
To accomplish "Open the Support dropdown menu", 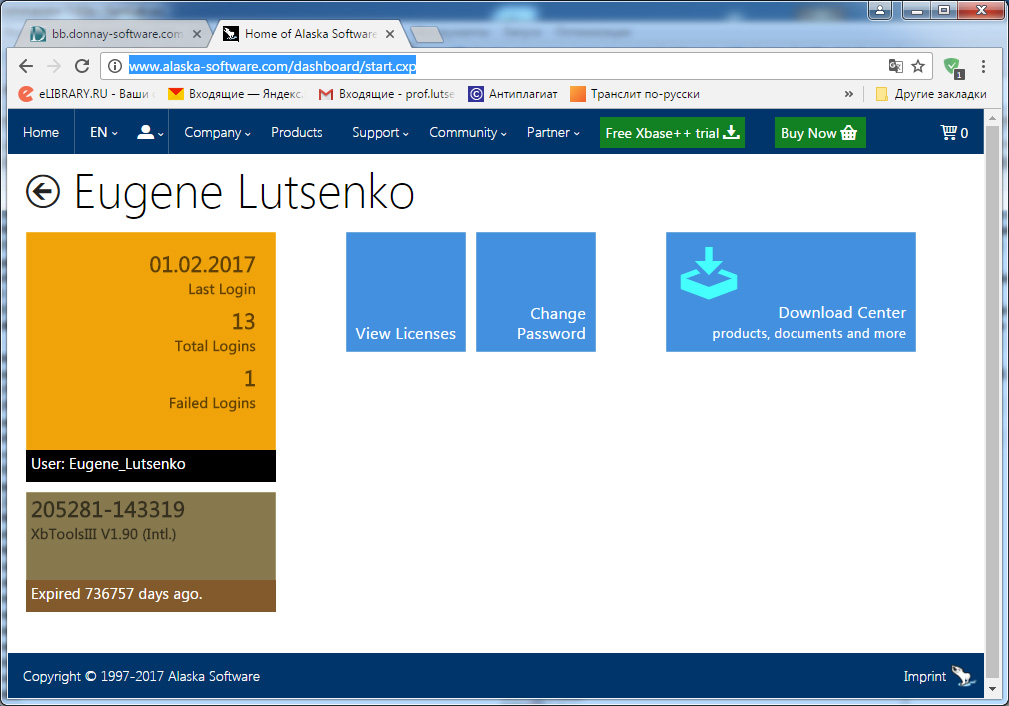I will pos(381,133).
